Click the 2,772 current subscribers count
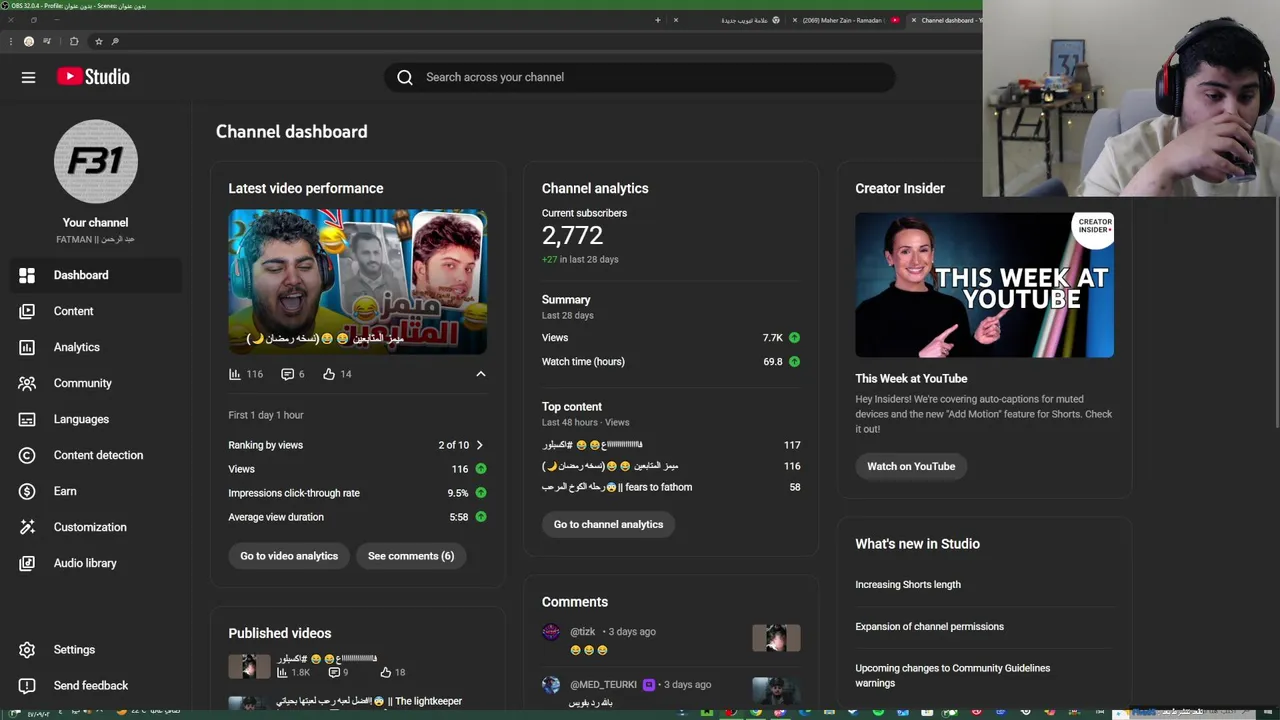This screenshot has width=1280, height=720. click(572, 236)
